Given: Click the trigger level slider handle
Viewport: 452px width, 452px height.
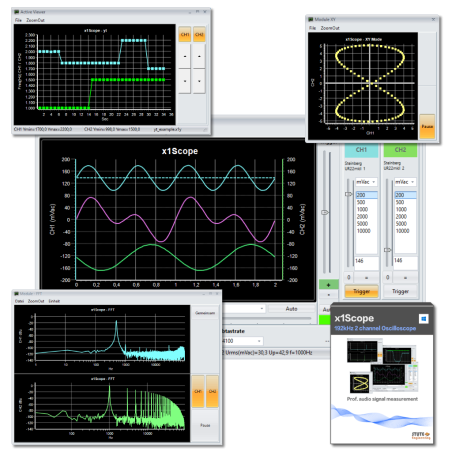Looking at the screenshot, I should pos(325,212).
